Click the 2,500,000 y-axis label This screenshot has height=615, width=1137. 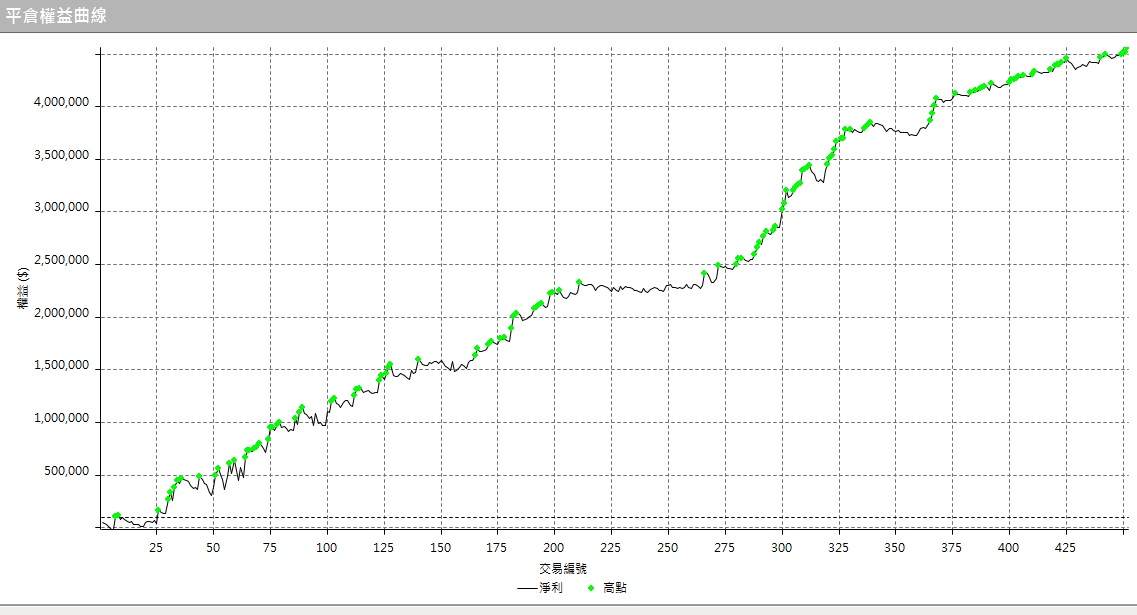point(62,260)
